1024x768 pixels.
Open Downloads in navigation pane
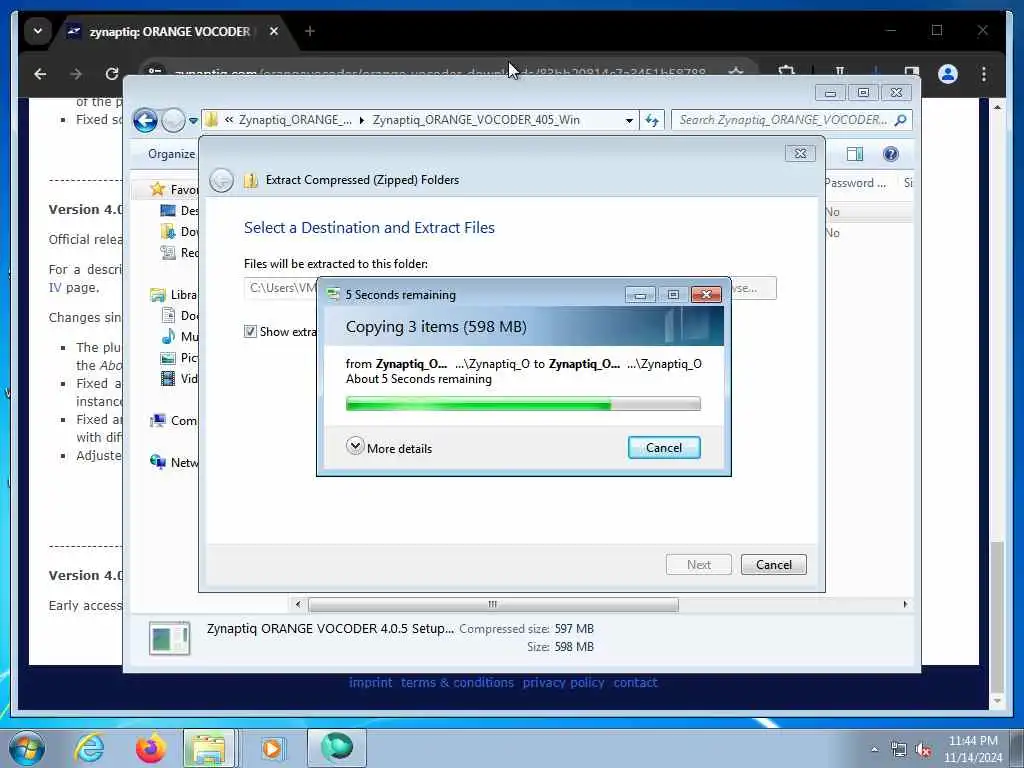tap(180, 231)
